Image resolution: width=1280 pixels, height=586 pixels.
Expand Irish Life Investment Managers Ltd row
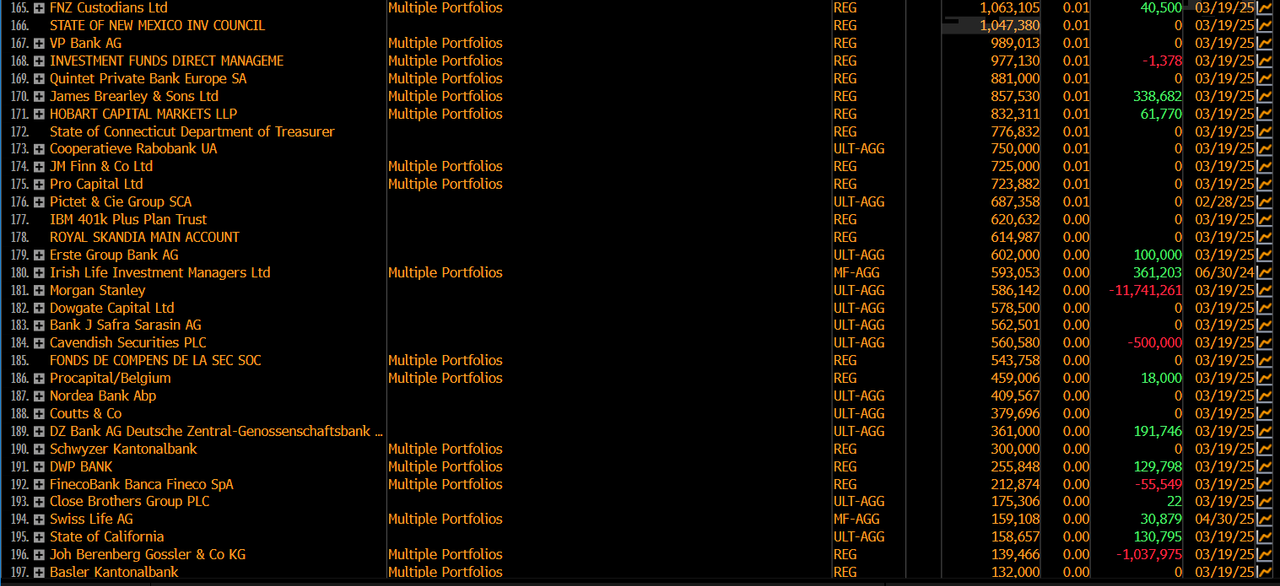point(39,272)
